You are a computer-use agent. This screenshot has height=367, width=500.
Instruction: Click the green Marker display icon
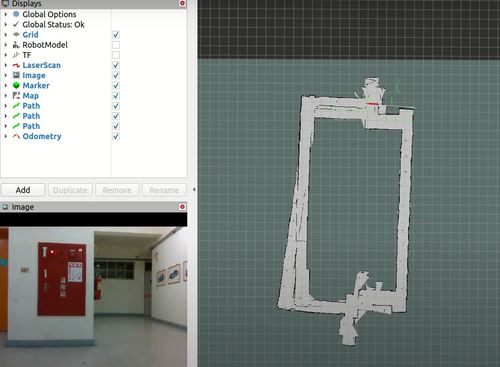pos(16,86)
